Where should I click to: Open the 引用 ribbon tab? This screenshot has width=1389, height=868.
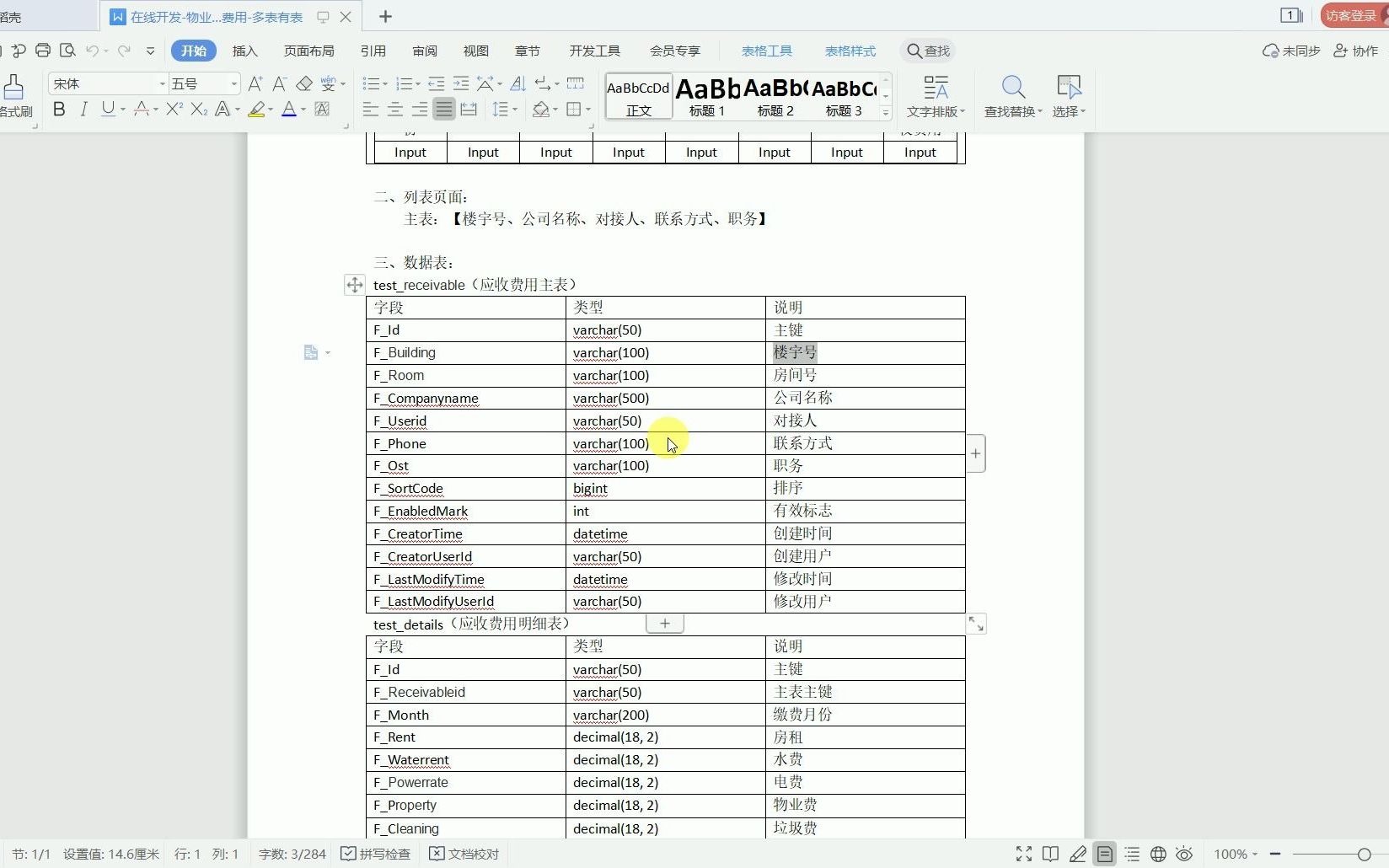coord(373,51)
